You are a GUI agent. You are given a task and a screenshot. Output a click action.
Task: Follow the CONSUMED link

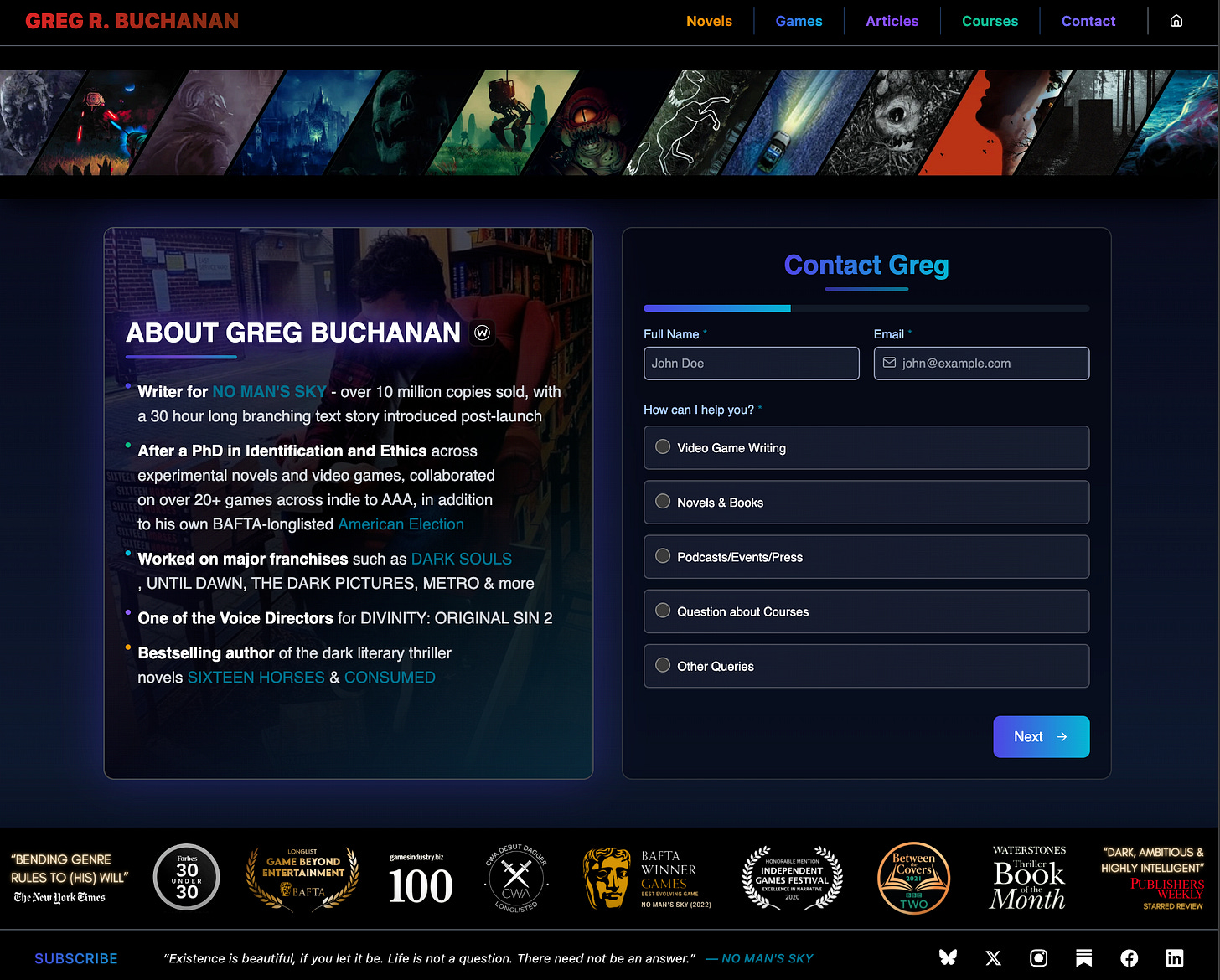390,678
